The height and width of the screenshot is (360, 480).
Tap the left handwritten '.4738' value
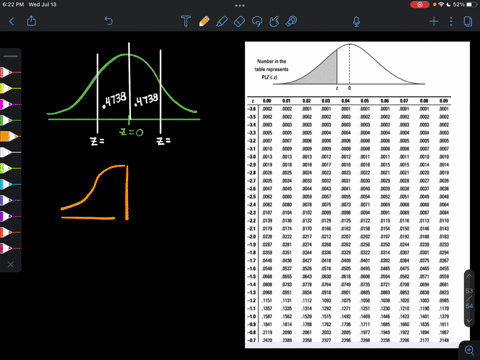(x=115, y=100)
